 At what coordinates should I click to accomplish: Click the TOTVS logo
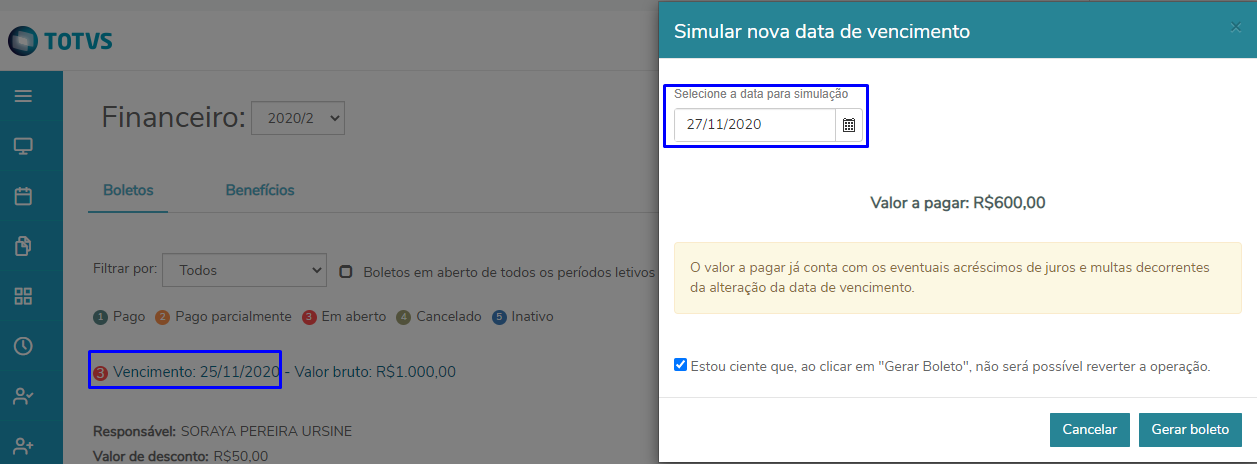(x=61, y=42)
